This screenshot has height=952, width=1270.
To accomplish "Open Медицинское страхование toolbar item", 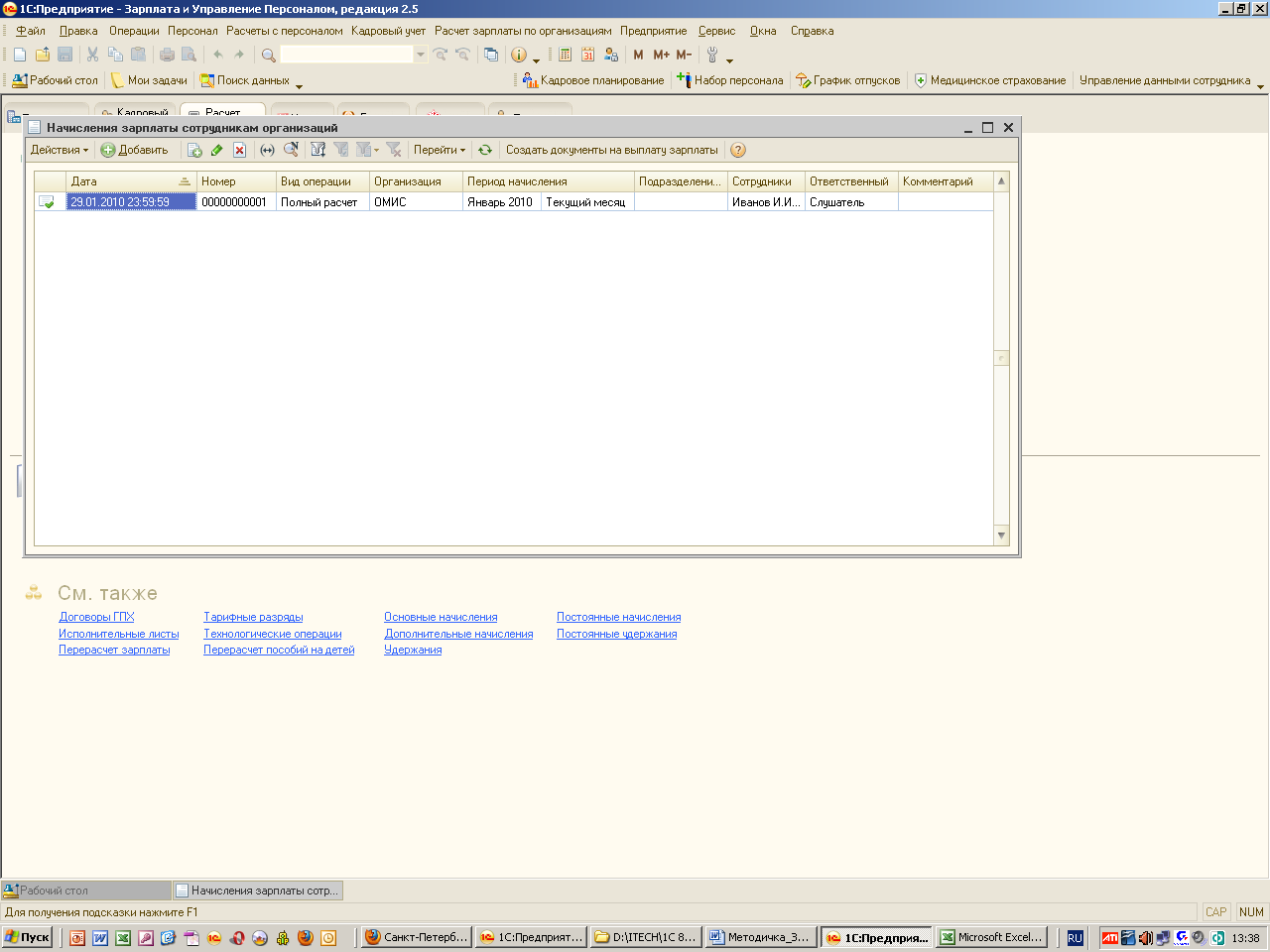I will tap(990, 80).
